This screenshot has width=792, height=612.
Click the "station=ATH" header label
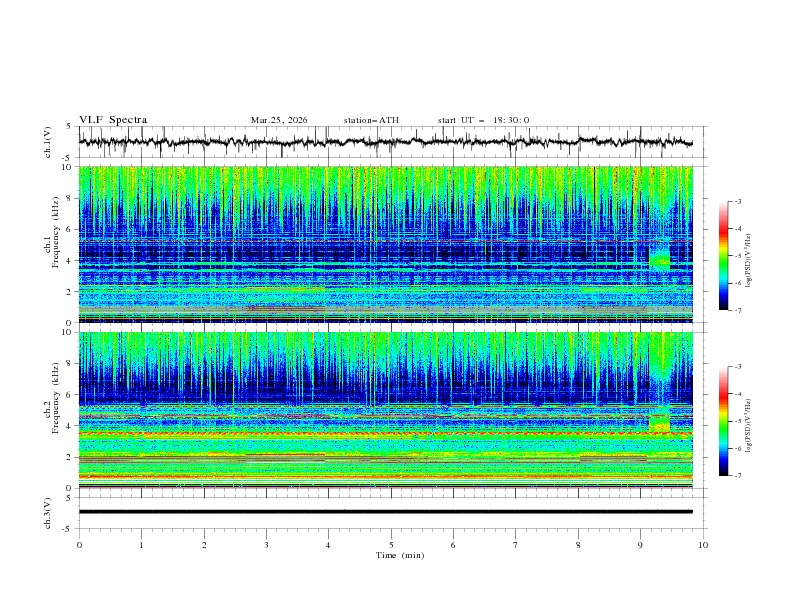click(371, 120)
